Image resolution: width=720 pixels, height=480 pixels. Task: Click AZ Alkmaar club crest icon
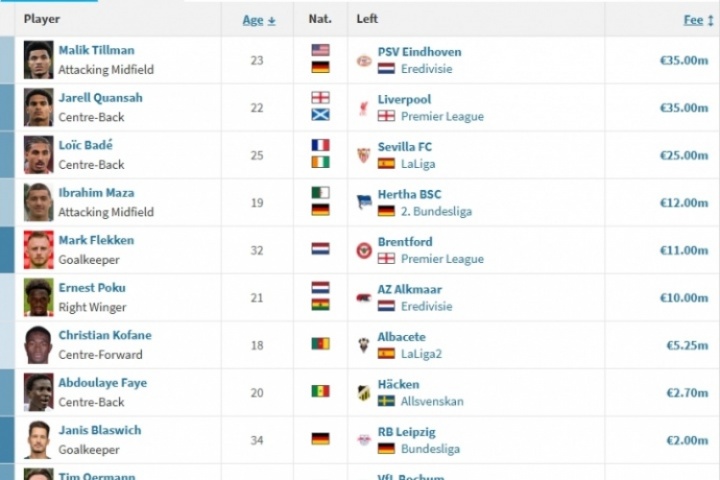(364, 298)
